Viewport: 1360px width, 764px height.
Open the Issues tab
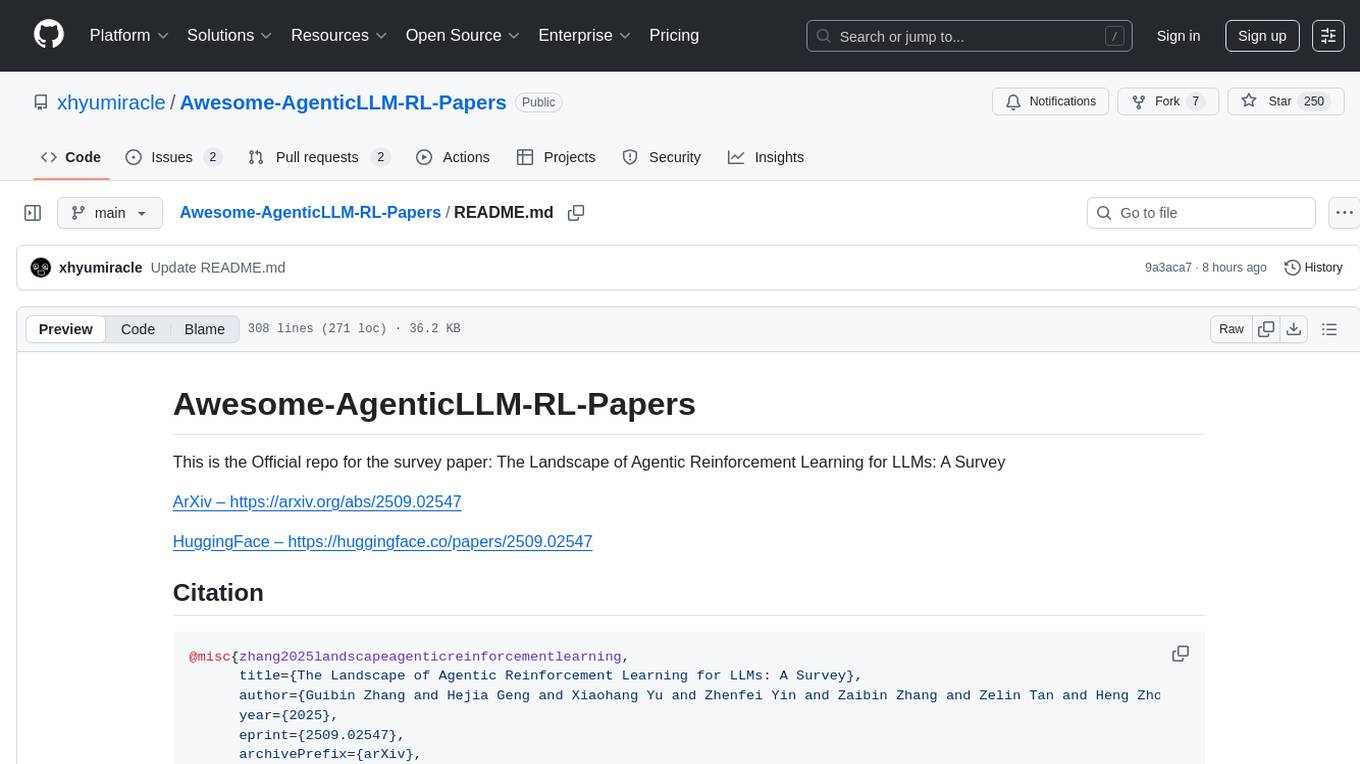[x=173, y=157]
